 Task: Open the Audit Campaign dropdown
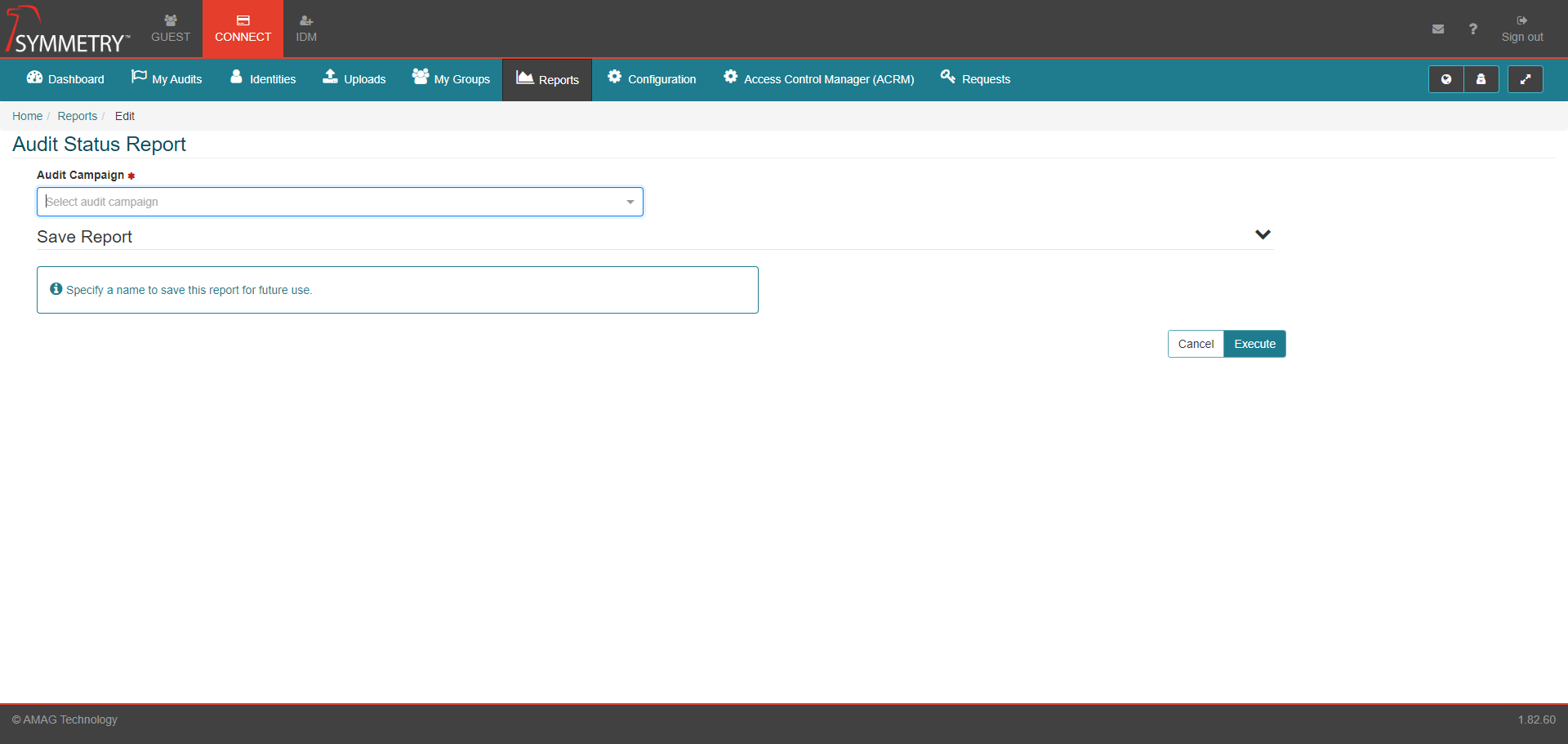click(340, 202)
